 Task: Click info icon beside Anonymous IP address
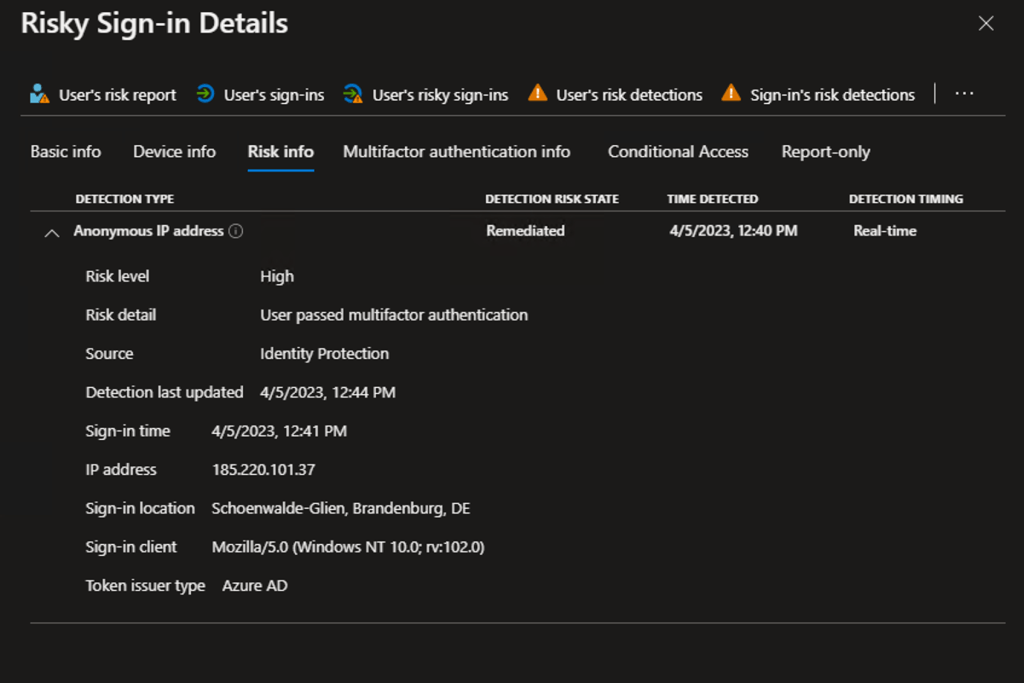236,231
